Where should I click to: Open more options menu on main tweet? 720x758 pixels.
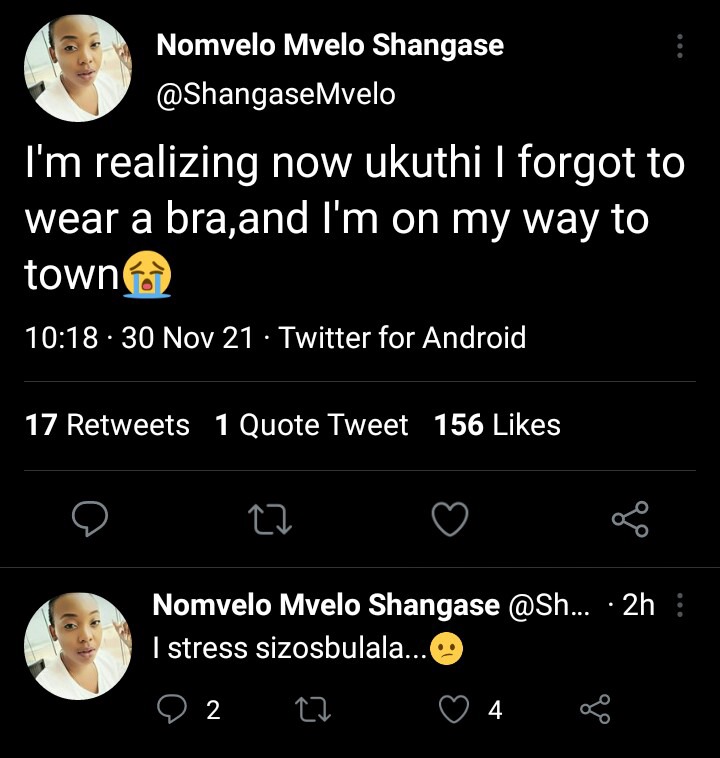coord(680,46)
